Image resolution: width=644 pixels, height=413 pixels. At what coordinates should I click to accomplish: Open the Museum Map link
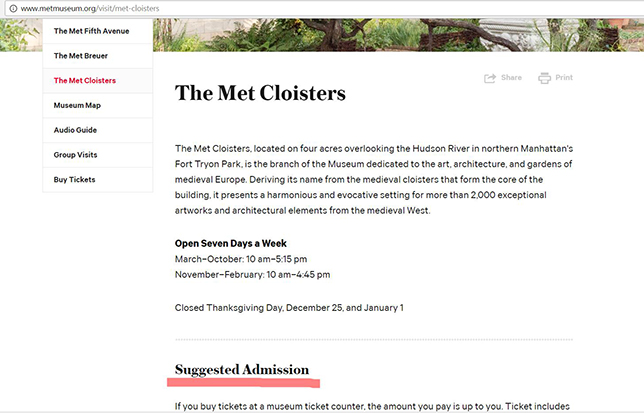(x=77, y=105)
